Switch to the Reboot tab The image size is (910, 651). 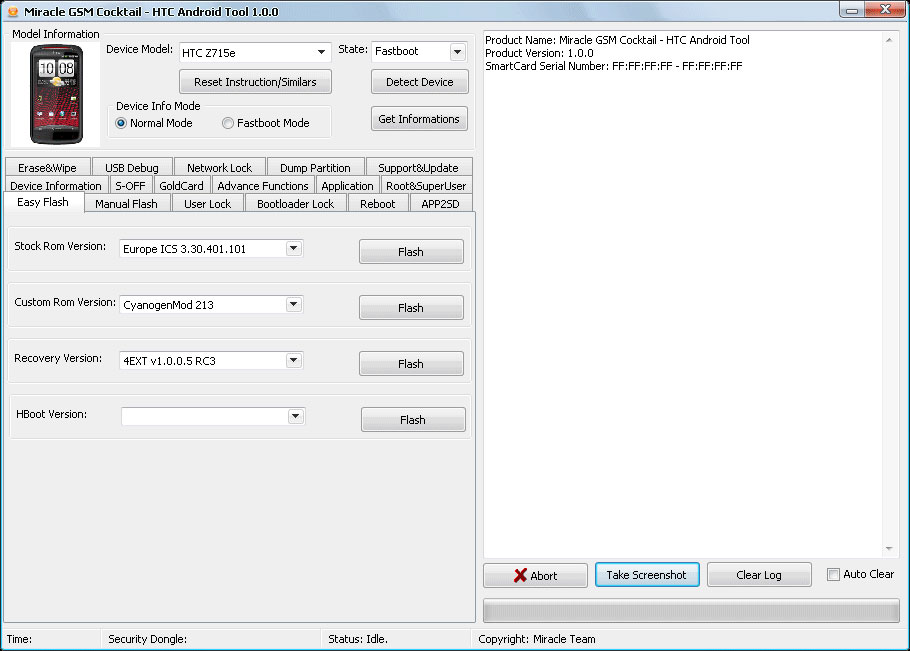pos(377,204)
